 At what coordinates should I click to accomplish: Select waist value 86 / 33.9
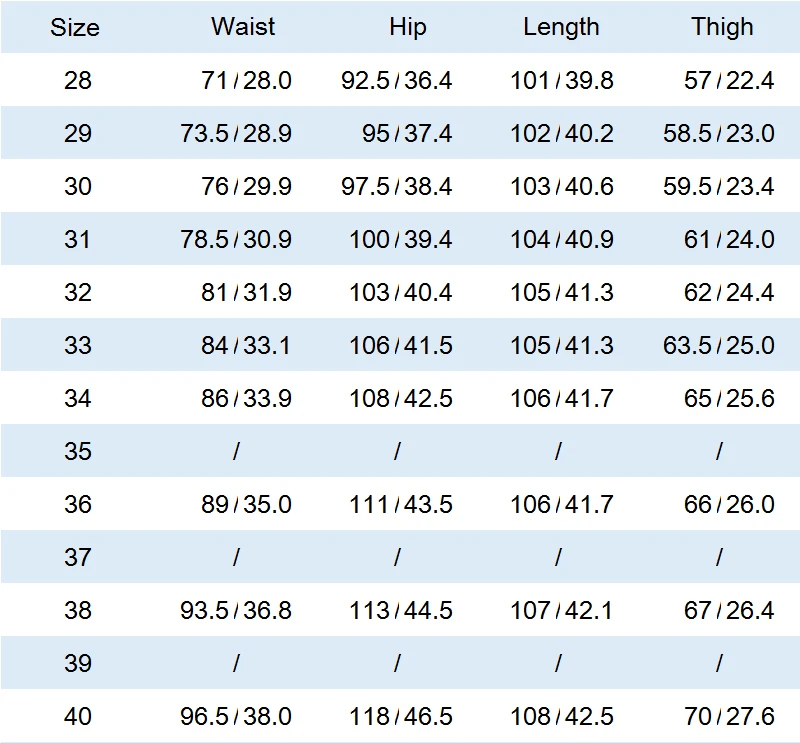coord(246,399)
